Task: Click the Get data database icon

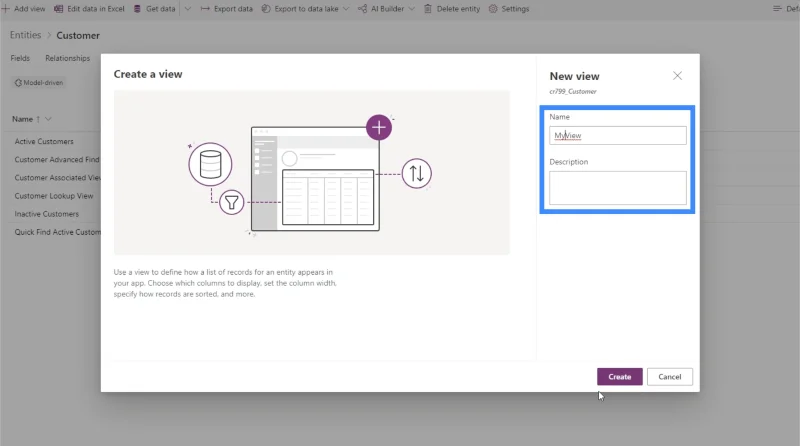Action: tap(137, 9)
